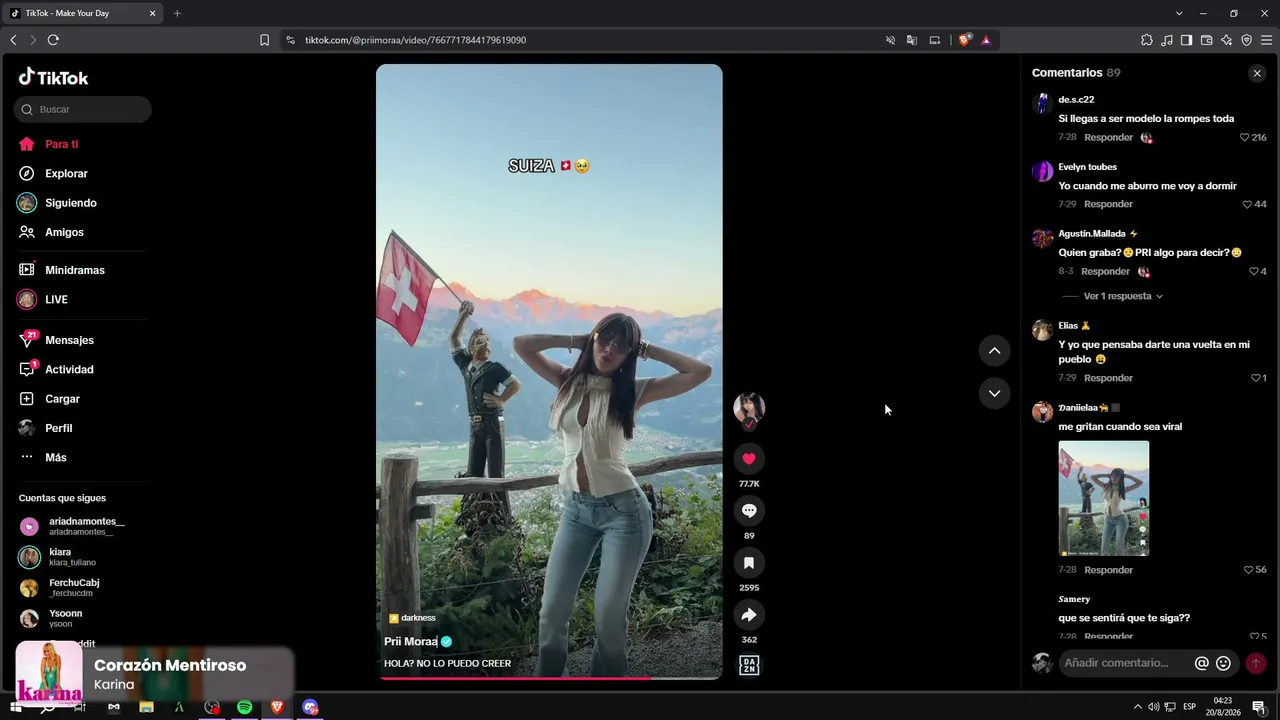Reply to Evelyn toubes' comment
Viewport: 1280px width, 720px height.
[1108, 204]
